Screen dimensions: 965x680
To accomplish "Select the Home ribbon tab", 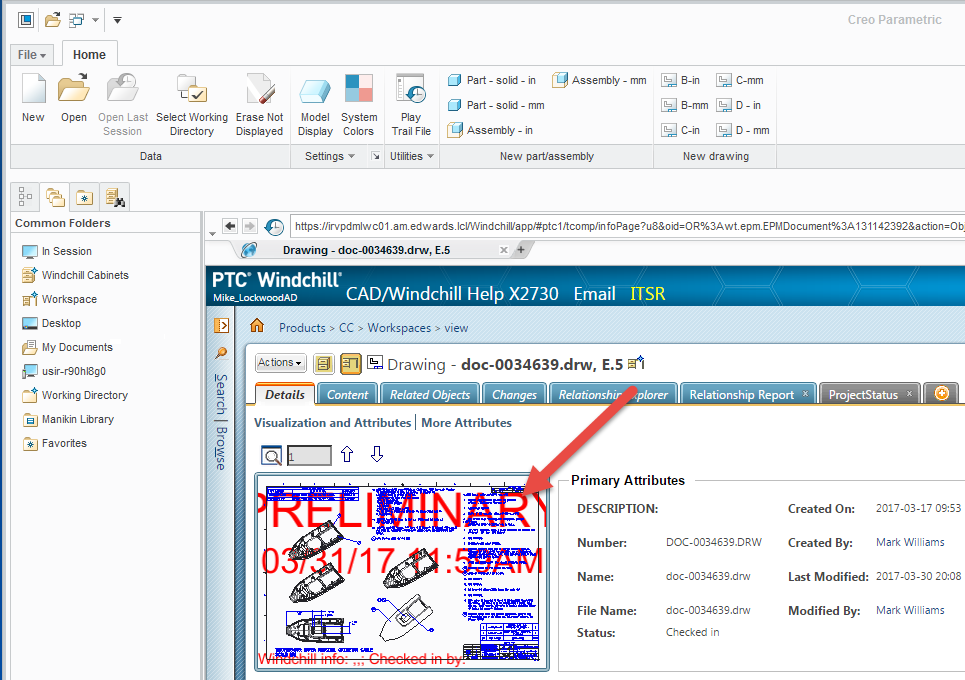I will pos(89,55).
